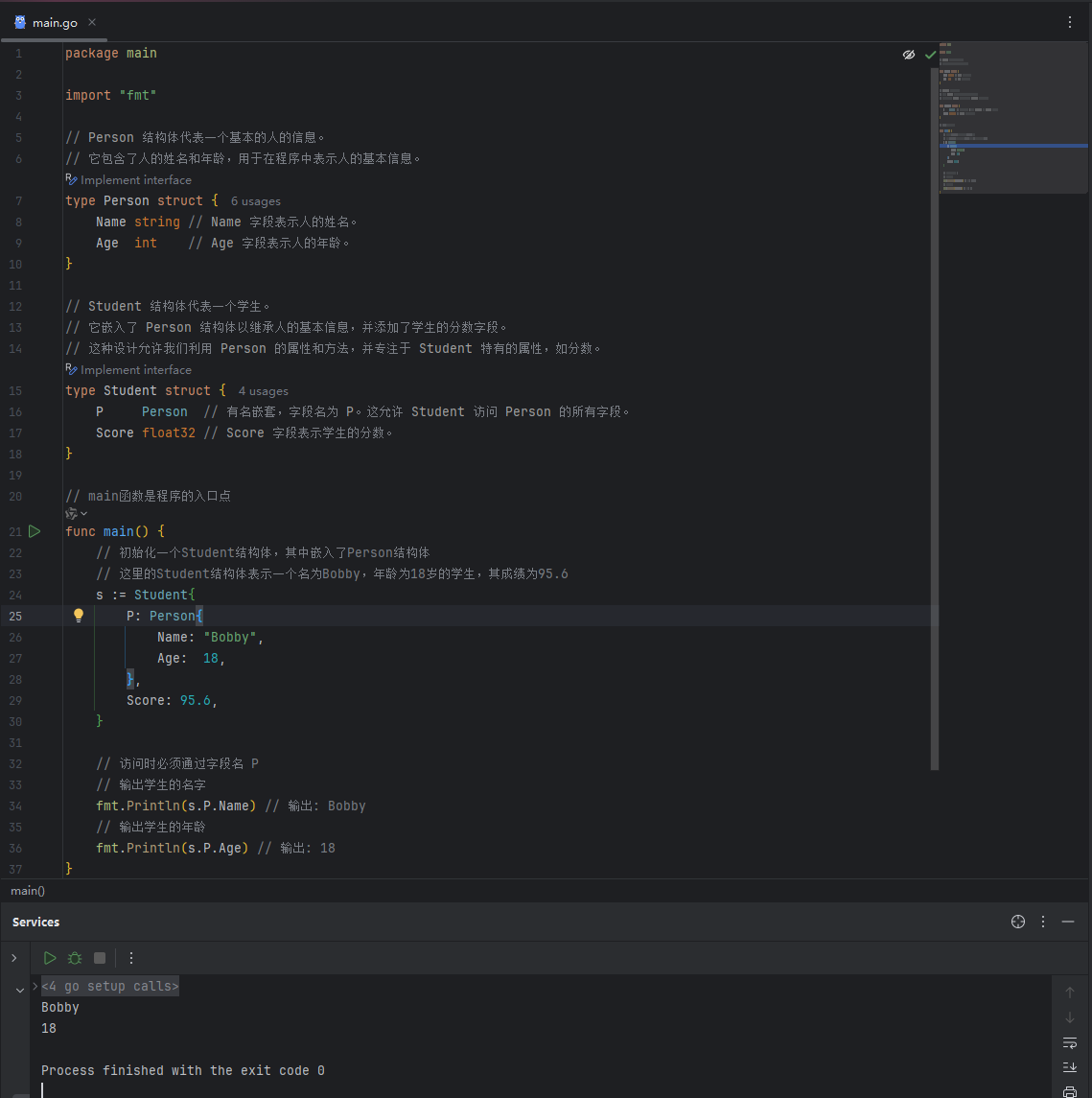This screenshot has width=1092, height=1098.
Task: Toggle soft-wrap in the console
Action: point(1070,1042)
